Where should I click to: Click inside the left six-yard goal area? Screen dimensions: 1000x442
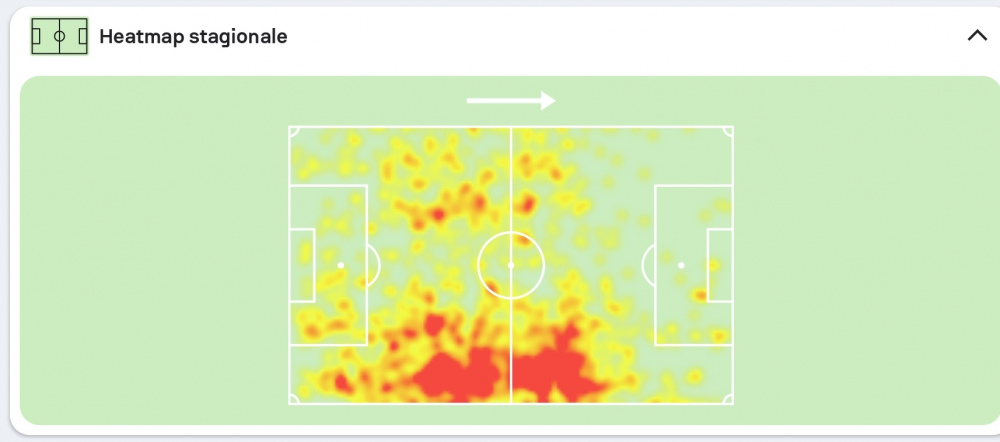pyautogui.click(x=302, y=265)
